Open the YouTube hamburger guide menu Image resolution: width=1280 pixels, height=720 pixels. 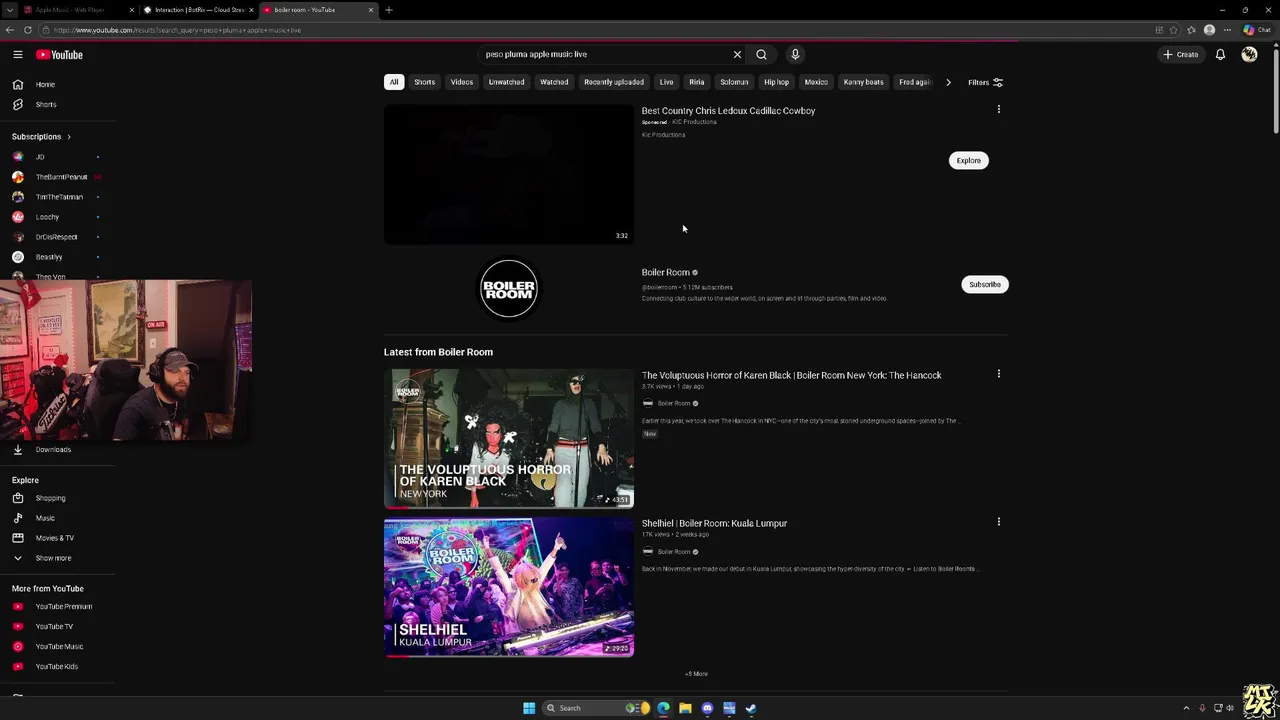click(x=17, y=55)
